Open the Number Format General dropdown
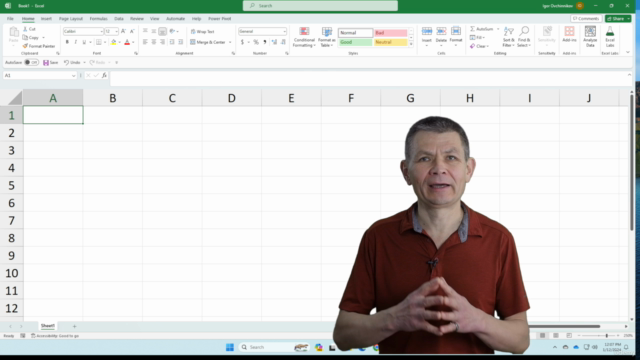Screen dimensions: 640x360 tap(284, 31)
